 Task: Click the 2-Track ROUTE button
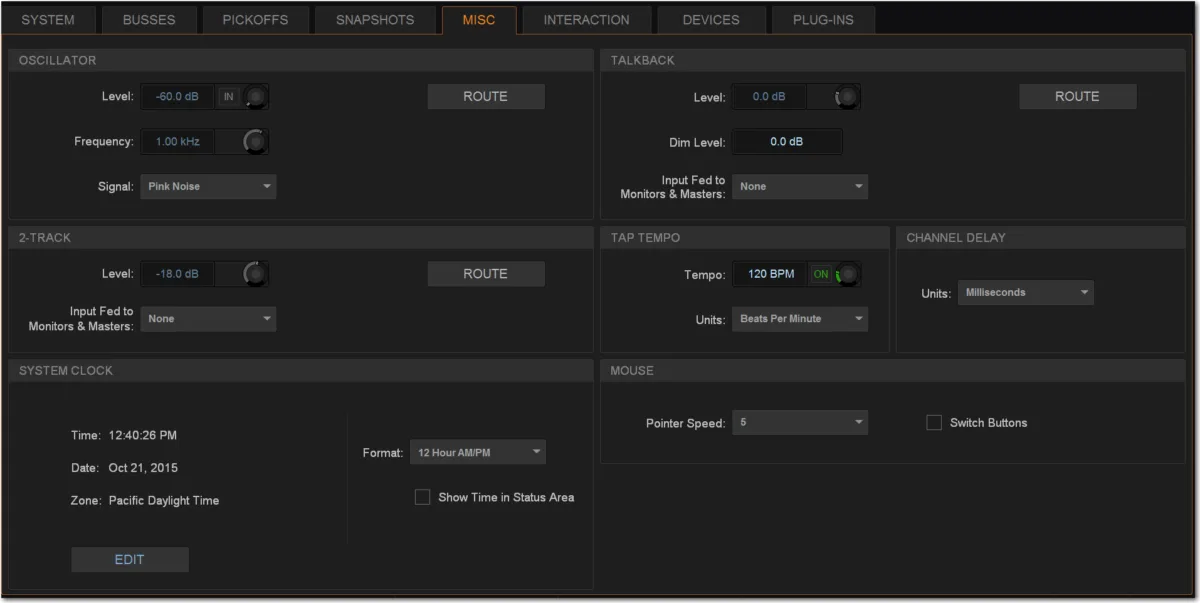click(x=486, y=274)
